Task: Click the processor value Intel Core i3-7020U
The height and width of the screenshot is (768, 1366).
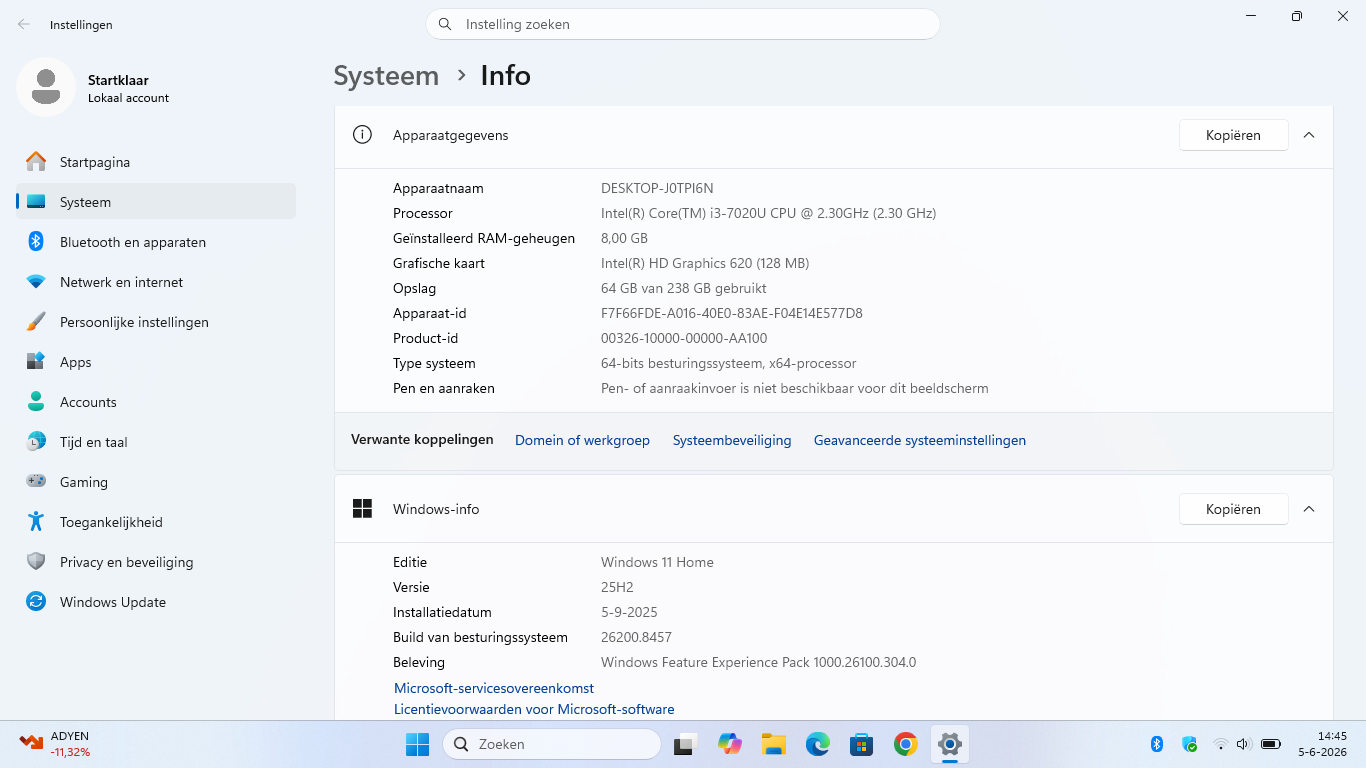Action: pos(768,213)
